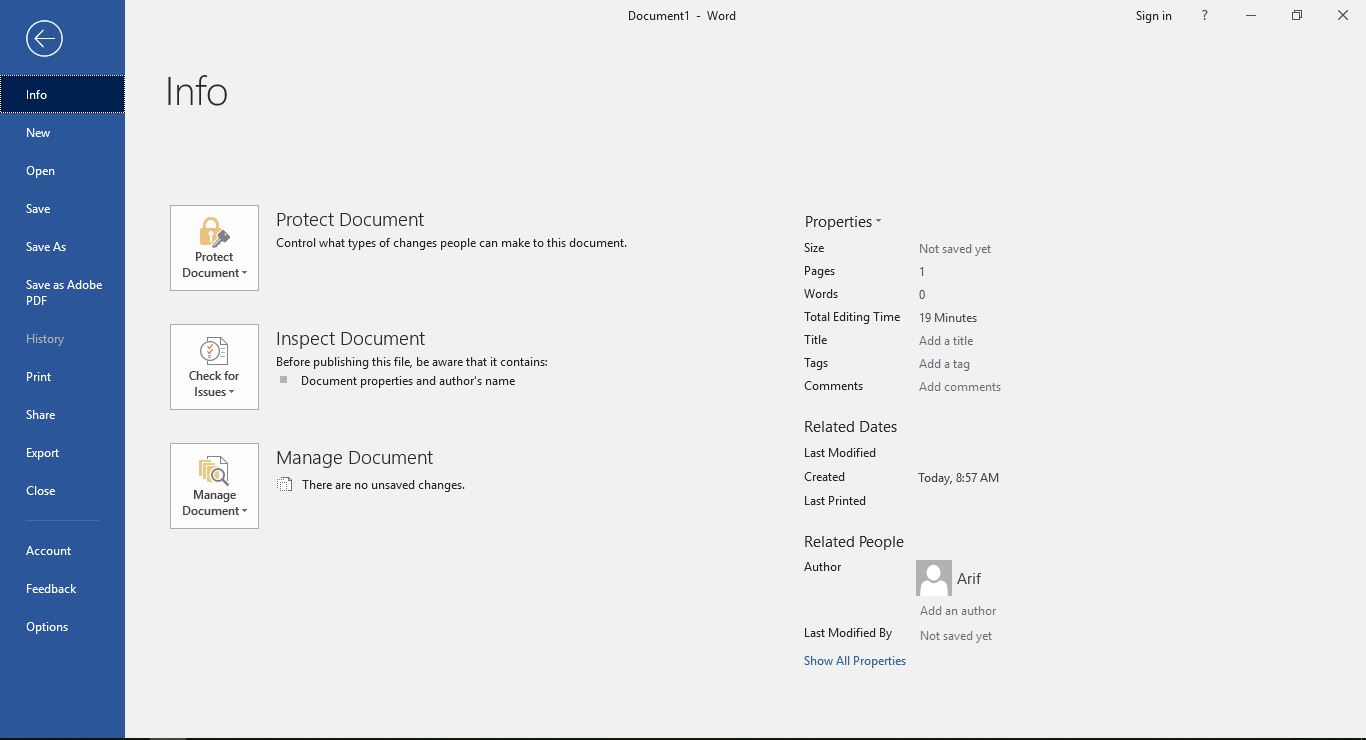Viewport: 1366px width, 740px height.
Task: Click Add a tag property field
Action: click(x=944, y=363)
